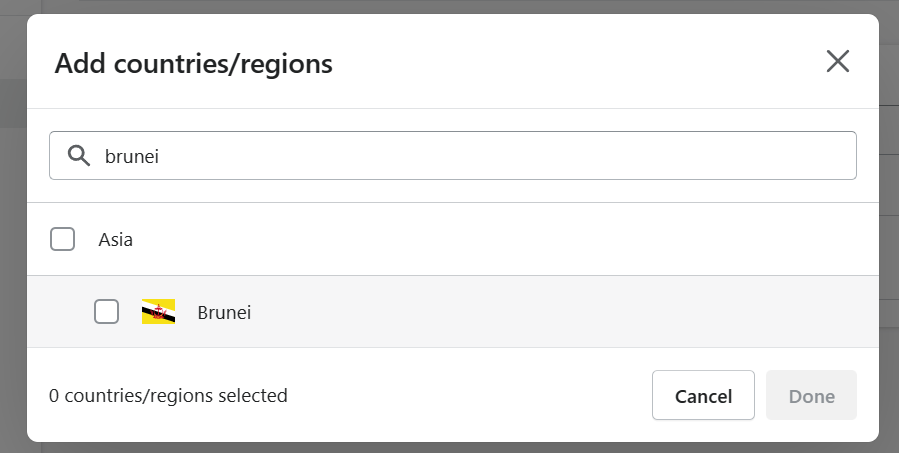Screen dimensions: 899x453
Task: Click the Brunei flag icon
Action: point(158,312)
